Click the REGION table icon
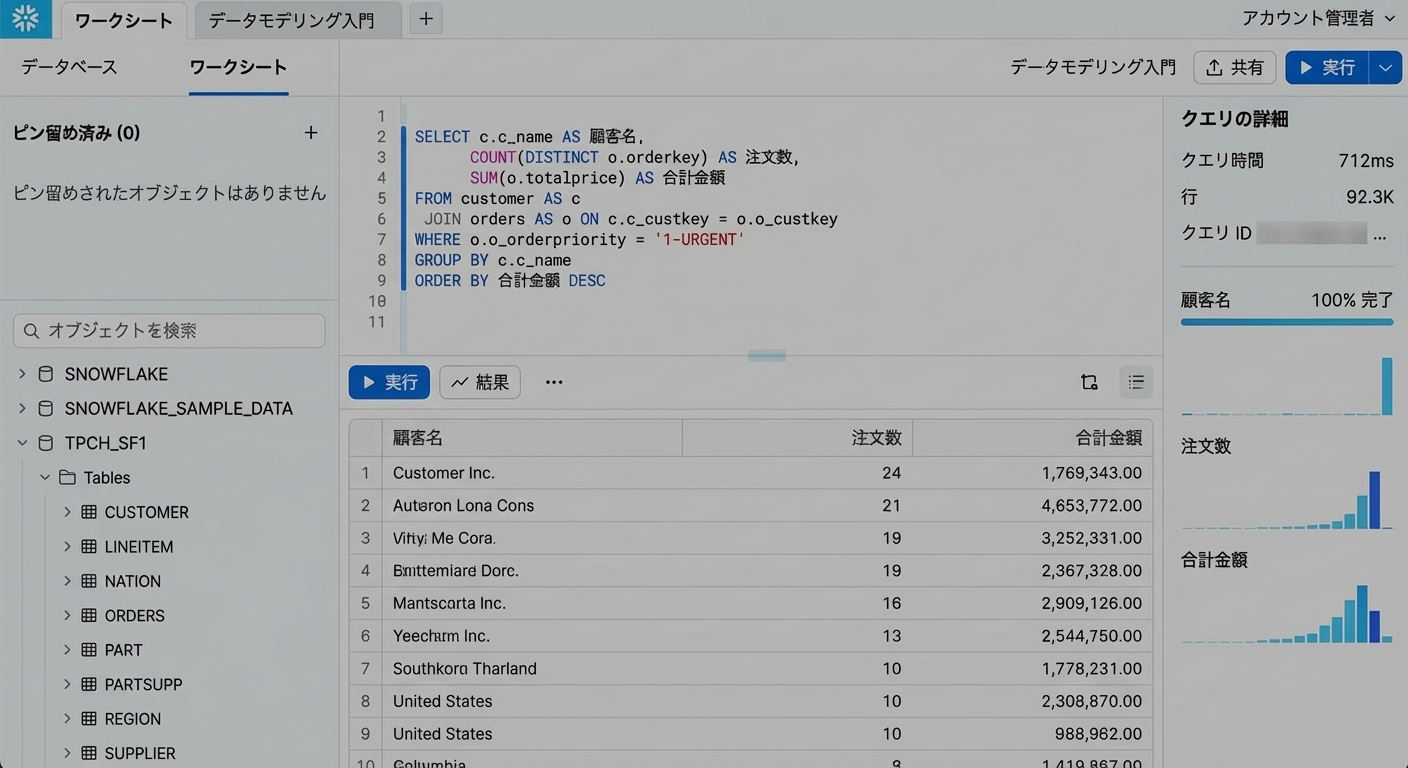Image resolution: width=1408 pixels, height=768 pixels. point(88,719)
